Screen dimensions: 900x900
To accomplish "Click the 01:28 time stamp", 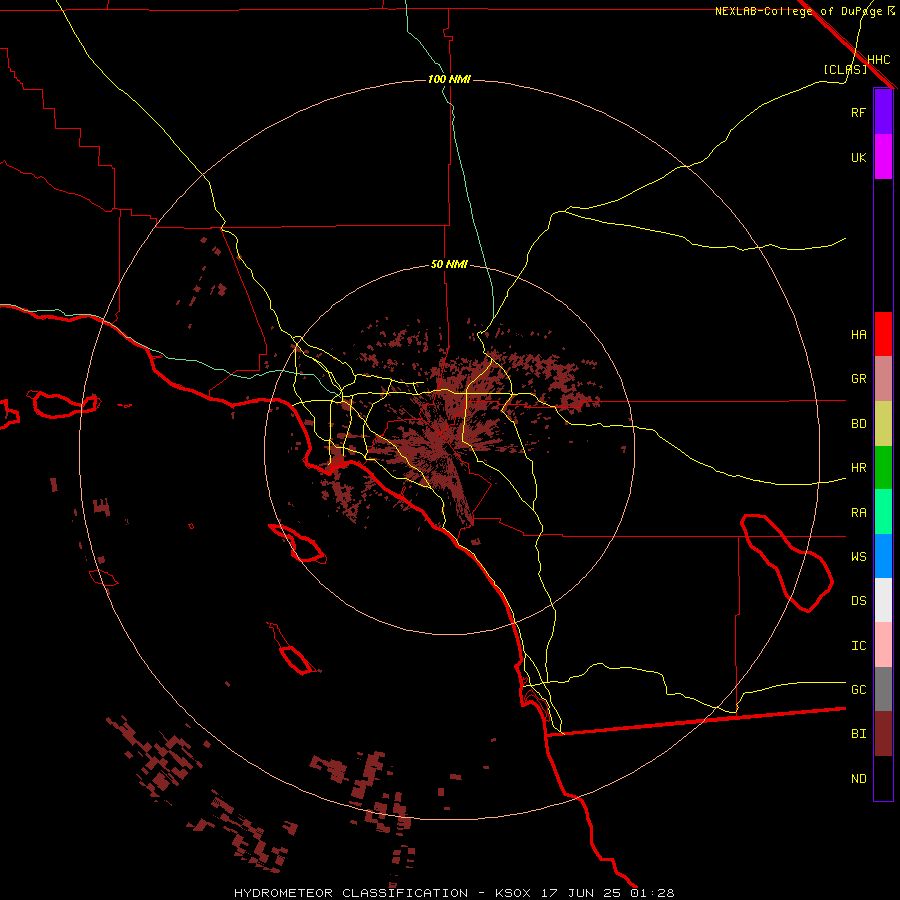I will coord(652,893).
